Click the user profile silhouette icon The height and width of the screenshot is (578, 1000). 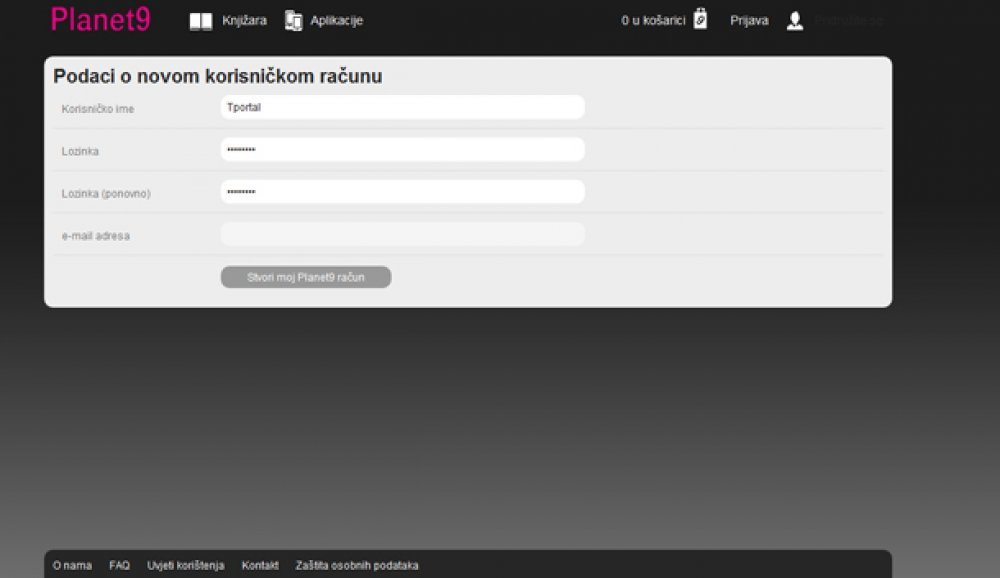(795, 20)
